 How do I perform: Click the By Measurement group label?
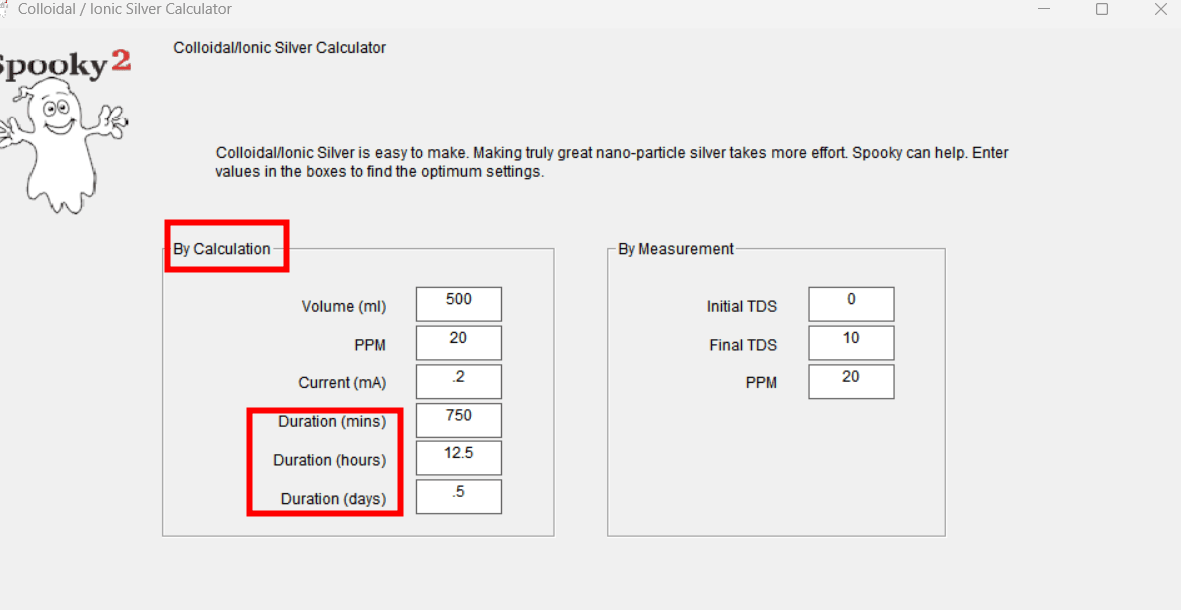pyautogui.click(x=676, y=249)
